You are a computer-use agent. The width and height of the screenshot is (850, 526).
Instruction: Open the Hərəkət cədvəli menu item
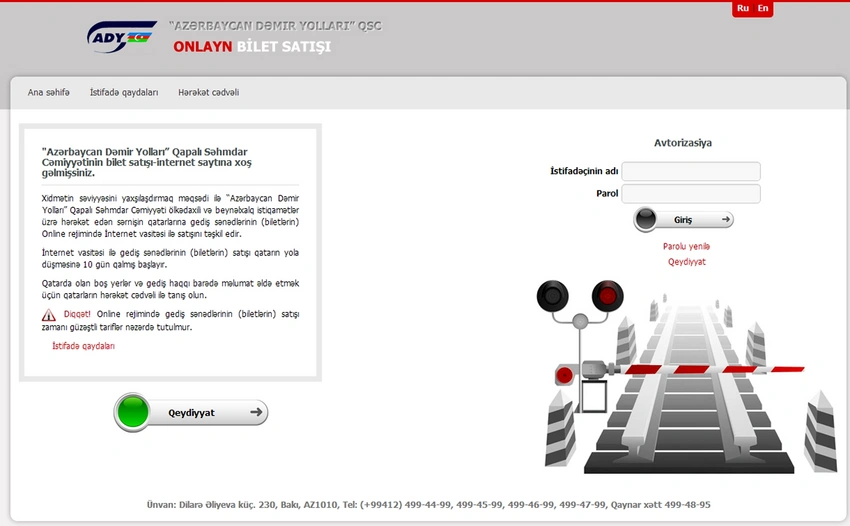pyautogui.click(x=208, y=92)
